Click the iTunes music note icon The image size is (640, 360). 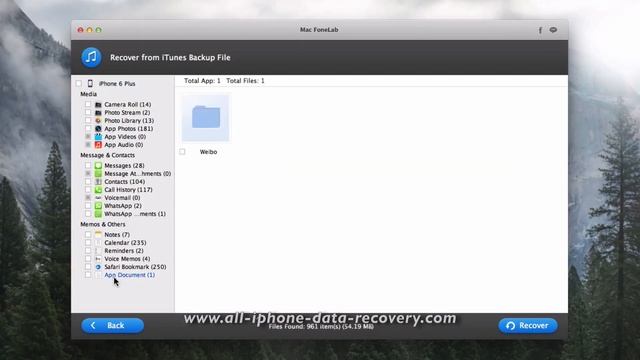click(91, 57)
